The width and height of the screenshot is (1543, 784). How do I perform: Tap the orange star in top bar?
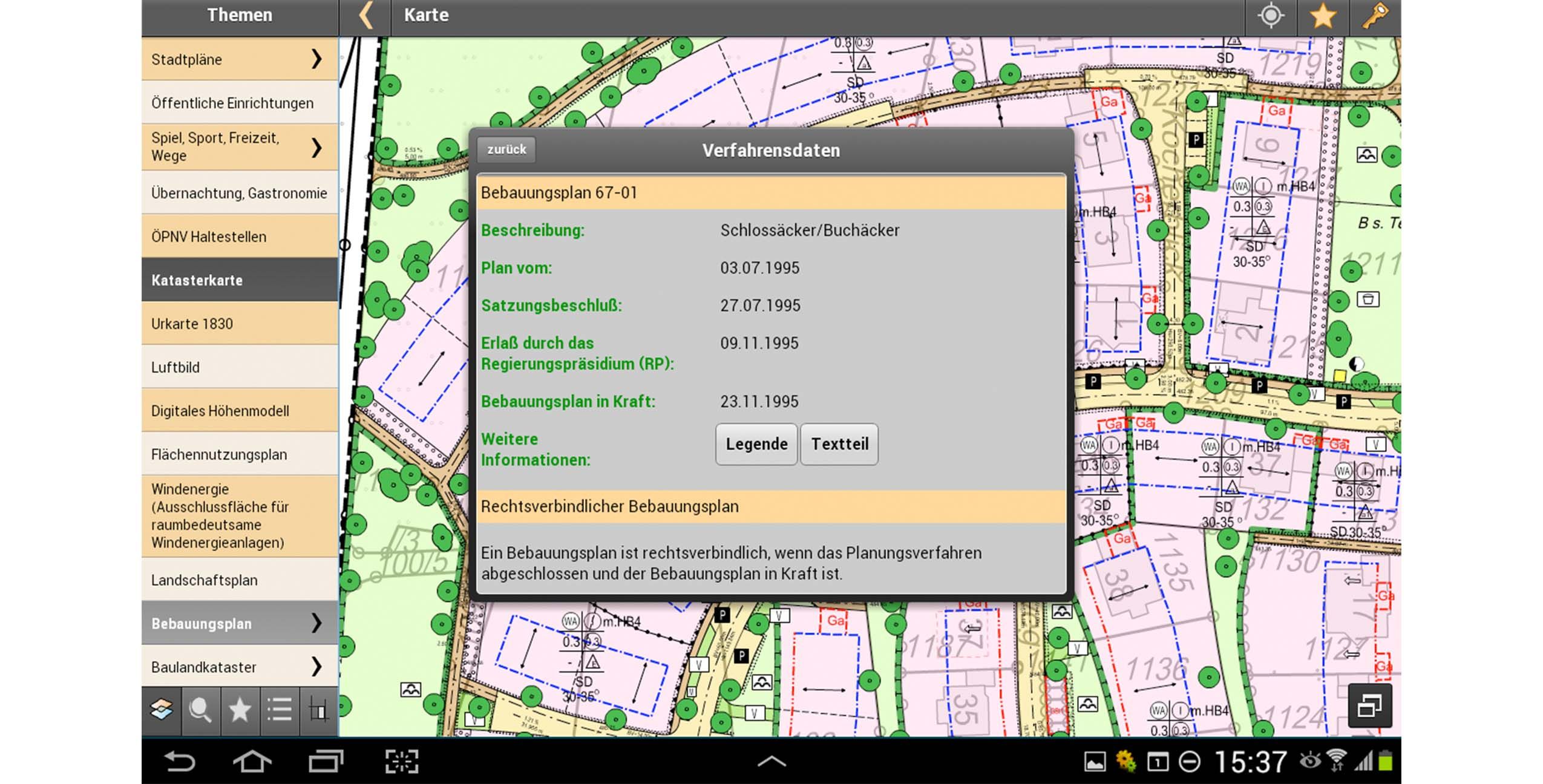(1323, 16)
